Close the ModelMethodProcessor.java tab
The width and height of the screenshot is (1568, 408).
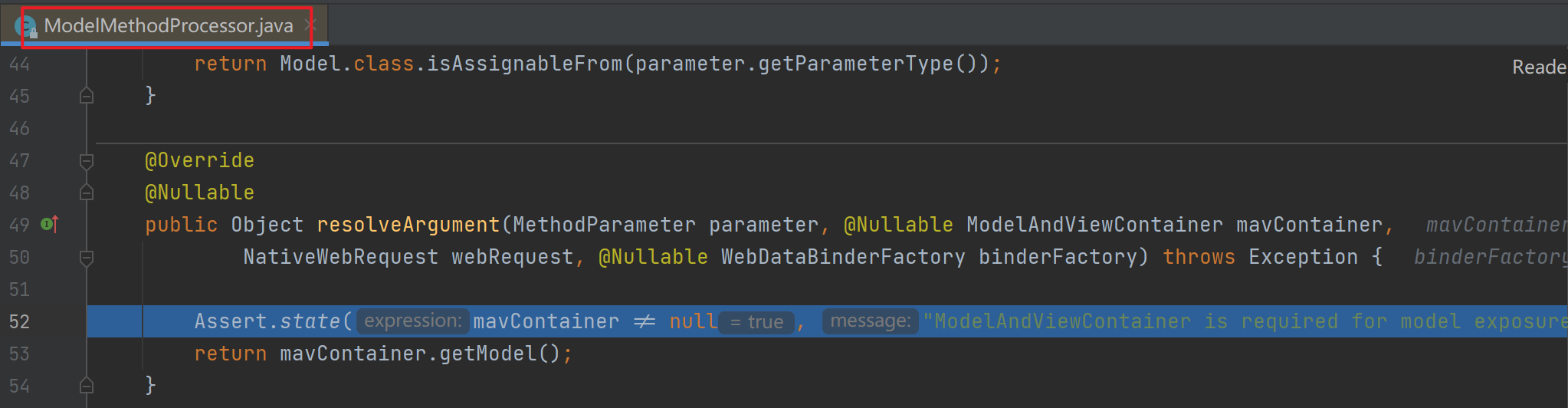click(x=310, y=25)
